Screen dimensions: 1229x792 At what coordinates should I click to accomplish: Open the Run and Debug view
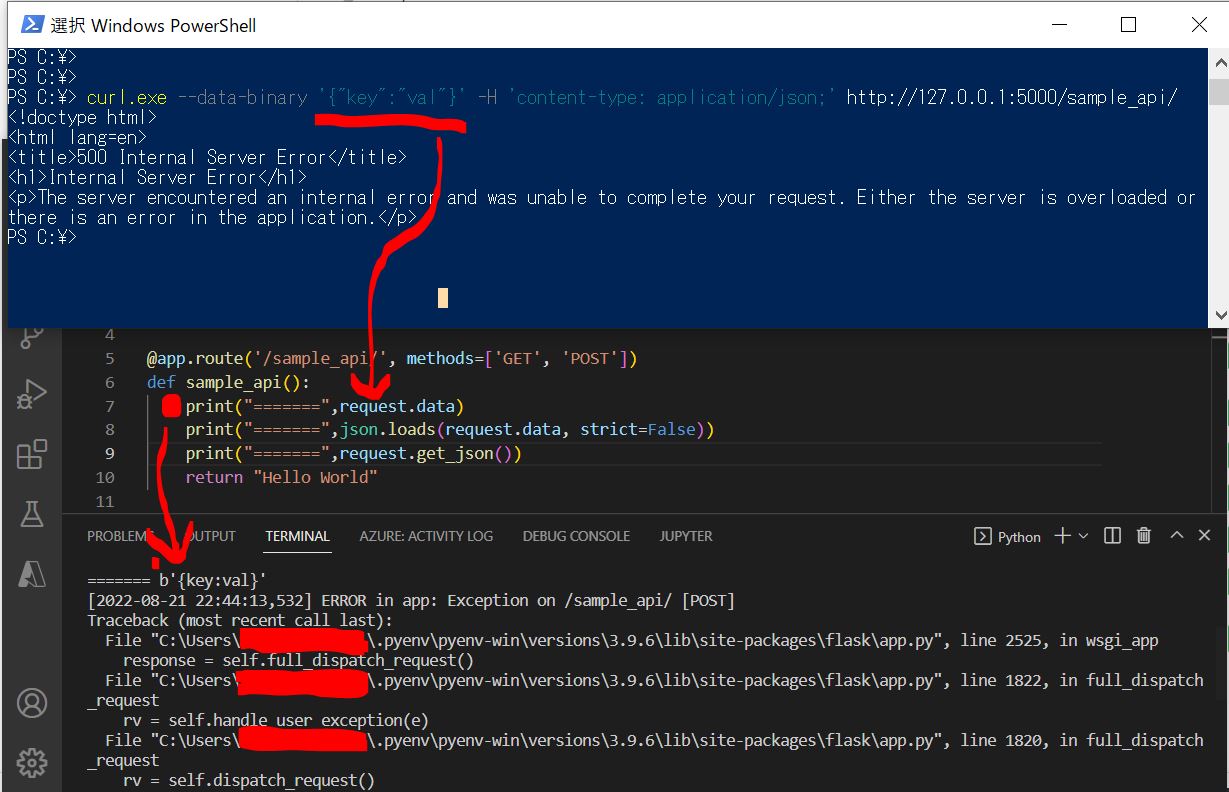click(x=32, y=395)
